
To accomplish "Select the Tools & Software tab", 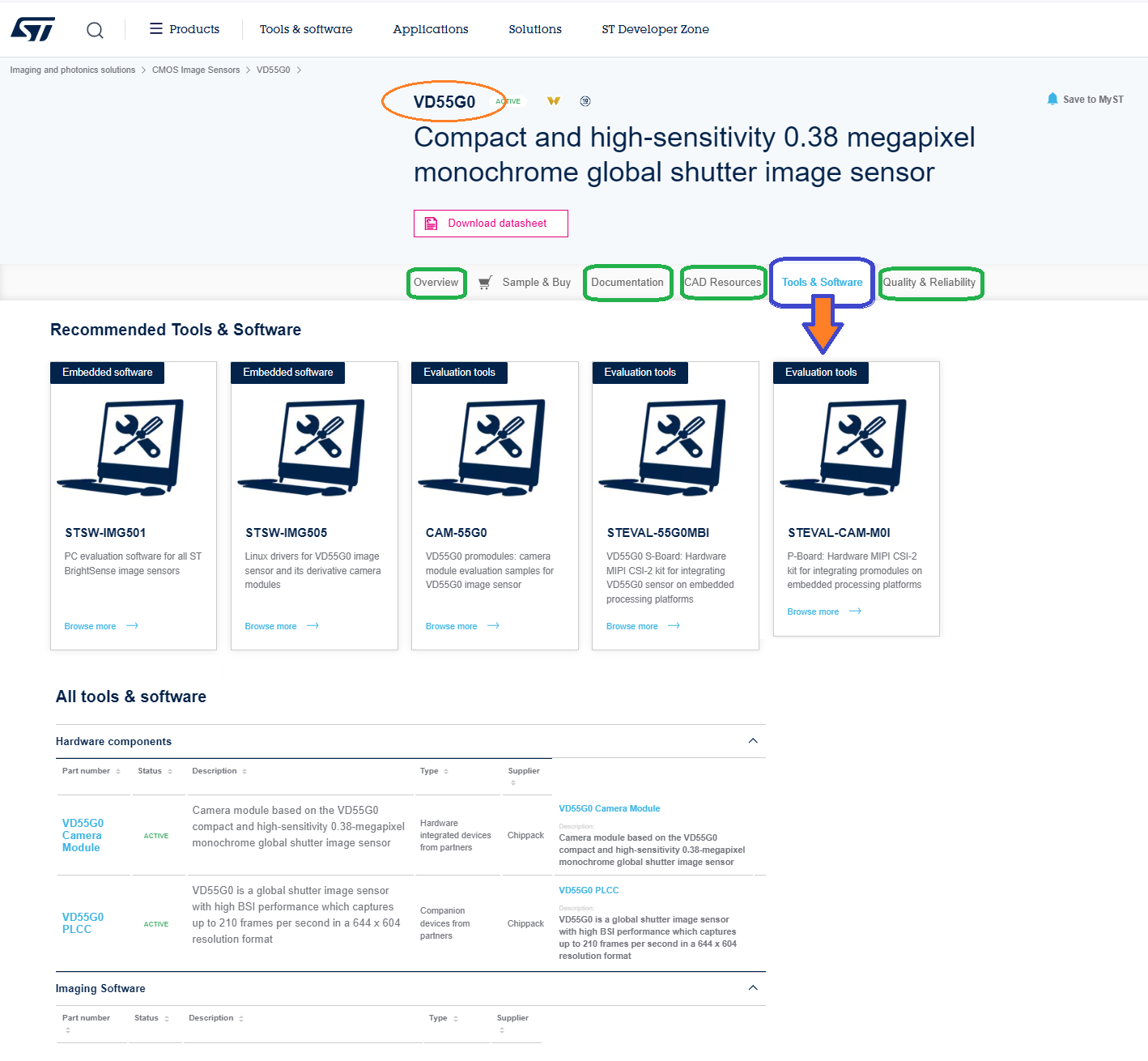I will (x=822, y=283).
